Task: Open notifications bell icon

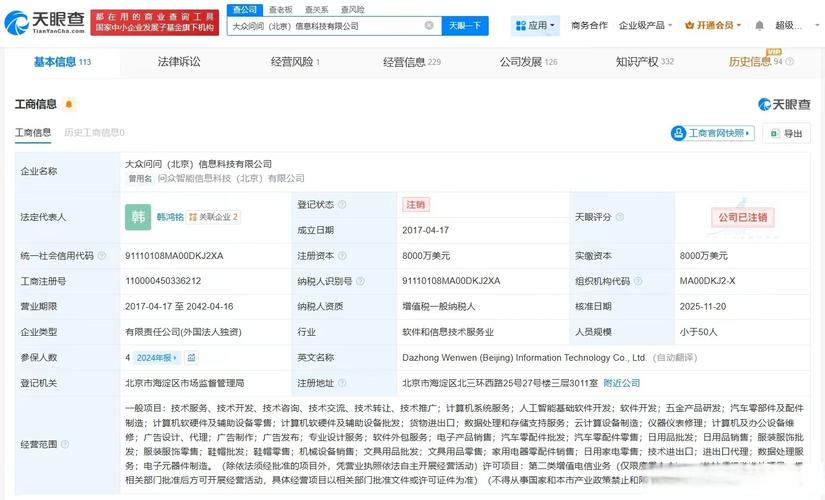Action: point(759,25)
